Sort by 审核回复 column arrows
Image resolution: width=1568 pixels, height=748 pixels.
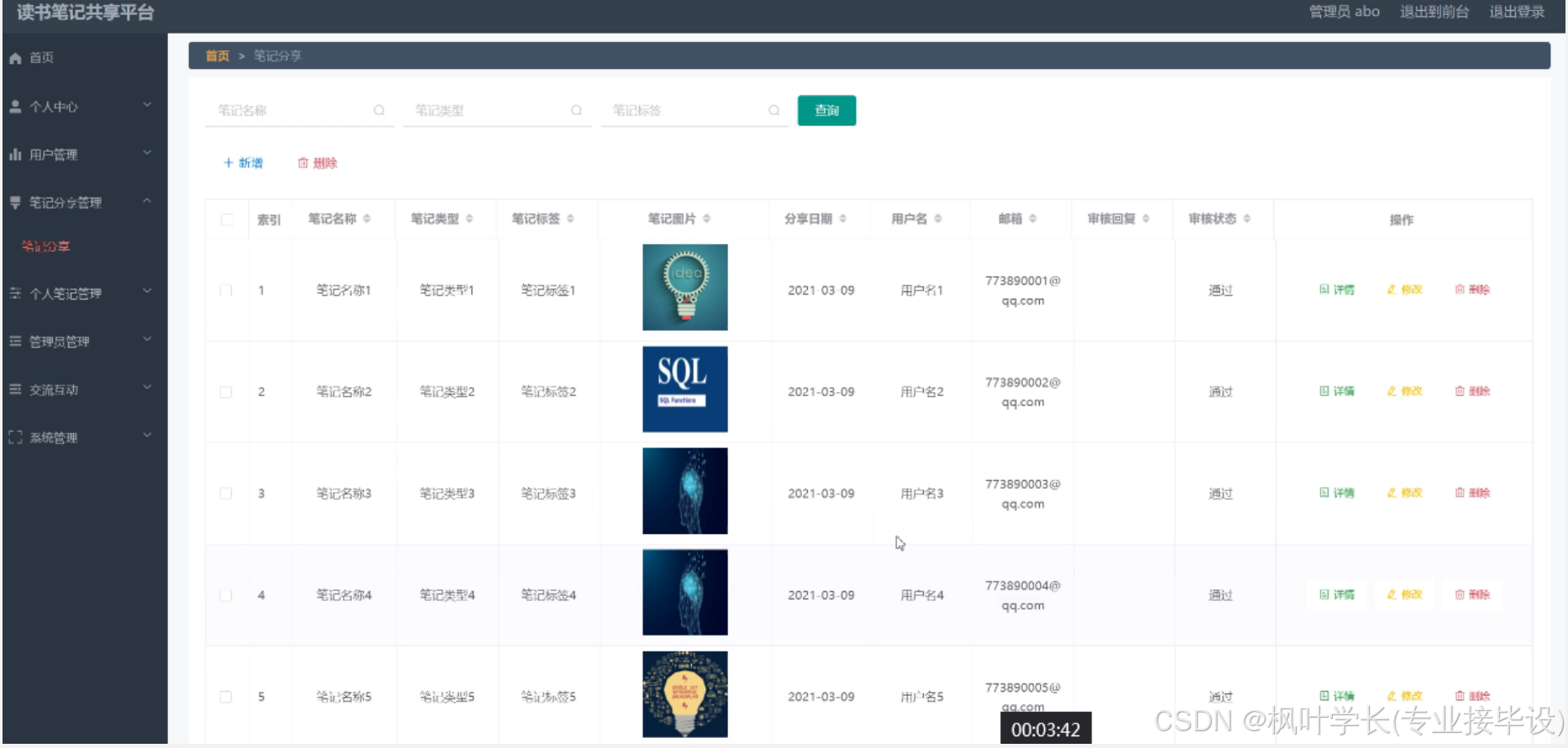[x=1146, y=218]
